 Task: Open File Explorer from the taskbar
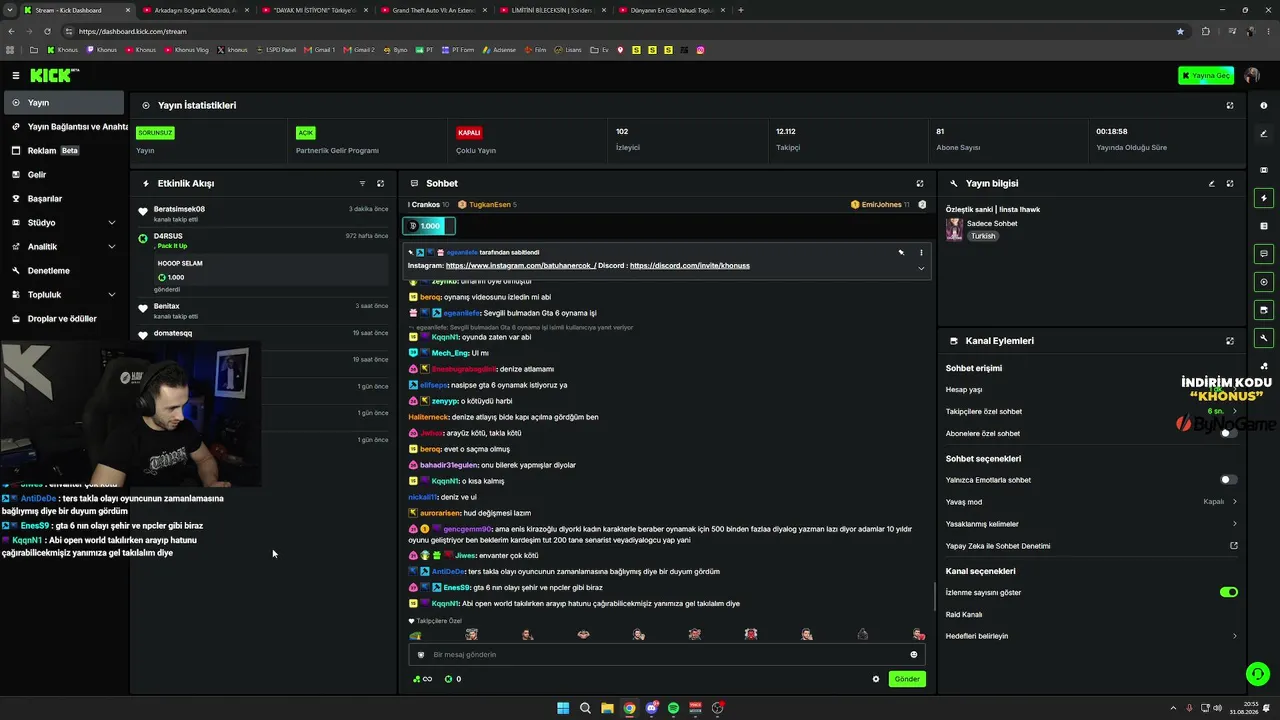coord(607,708)
